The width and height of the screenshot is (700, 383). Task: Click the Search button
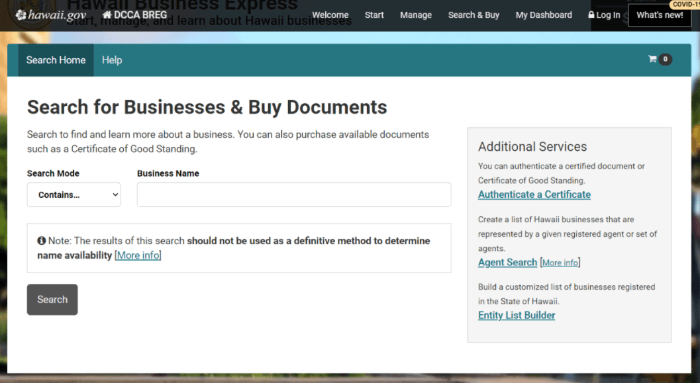[52, 300]
